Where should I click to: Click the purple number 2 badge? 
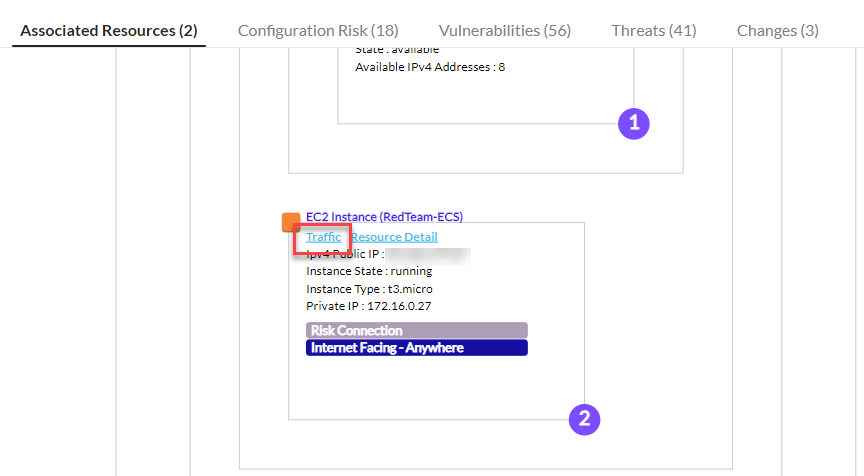(x=585, y=419)
